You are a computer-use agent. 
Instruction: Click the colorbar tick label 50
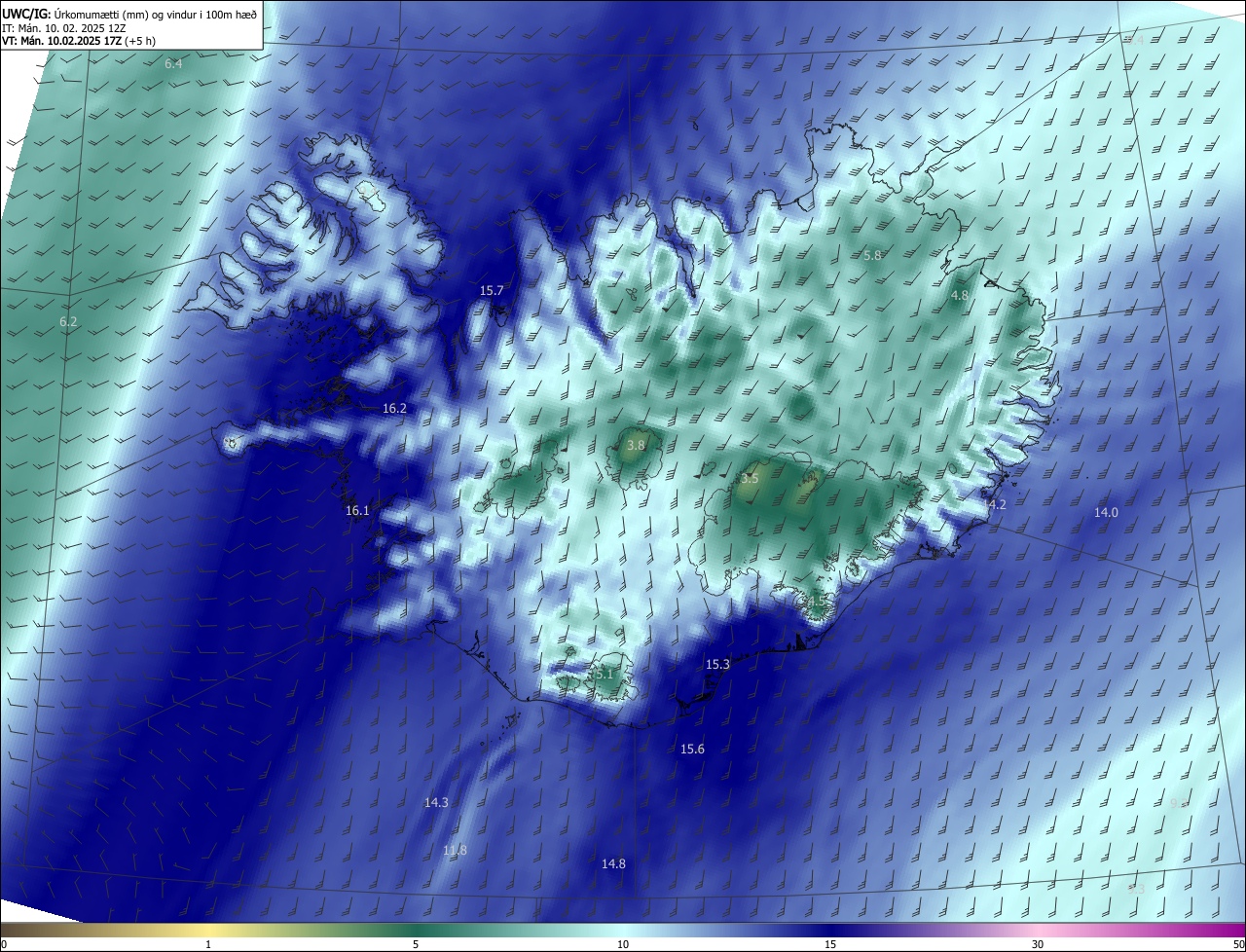[1238, 944]
